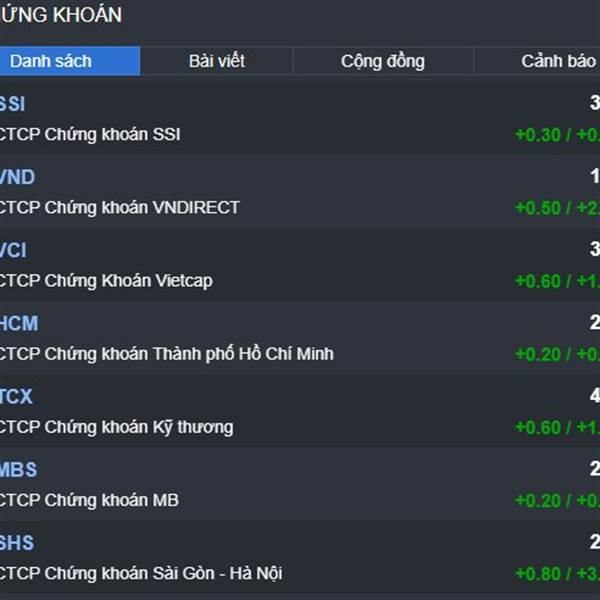Open the MBS ticker symbol
Viewport: 600px width, 600px height.
tap(18, 469)
